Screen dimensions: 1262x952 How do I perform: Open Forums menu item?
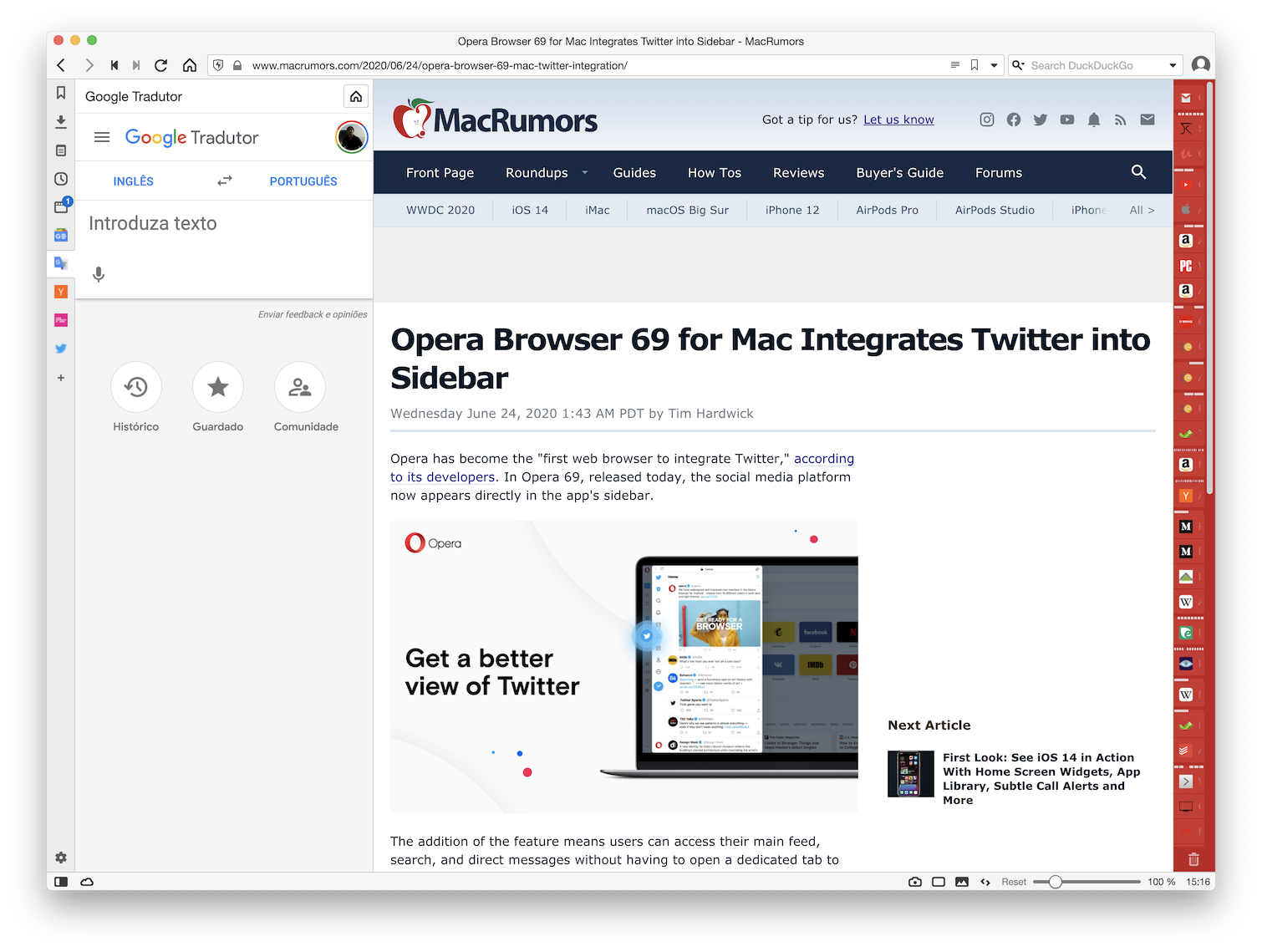coord(999,173)
